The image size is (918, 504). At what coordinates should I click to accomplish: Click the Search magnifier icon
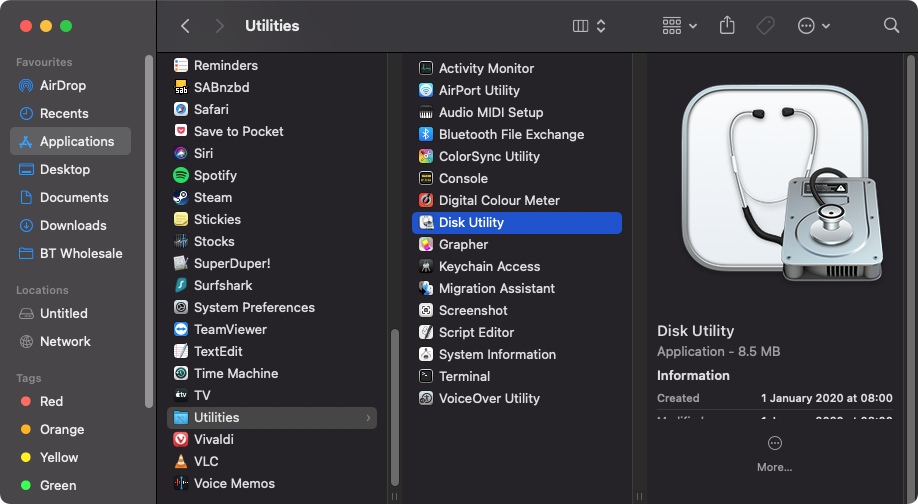click(891, 25)
